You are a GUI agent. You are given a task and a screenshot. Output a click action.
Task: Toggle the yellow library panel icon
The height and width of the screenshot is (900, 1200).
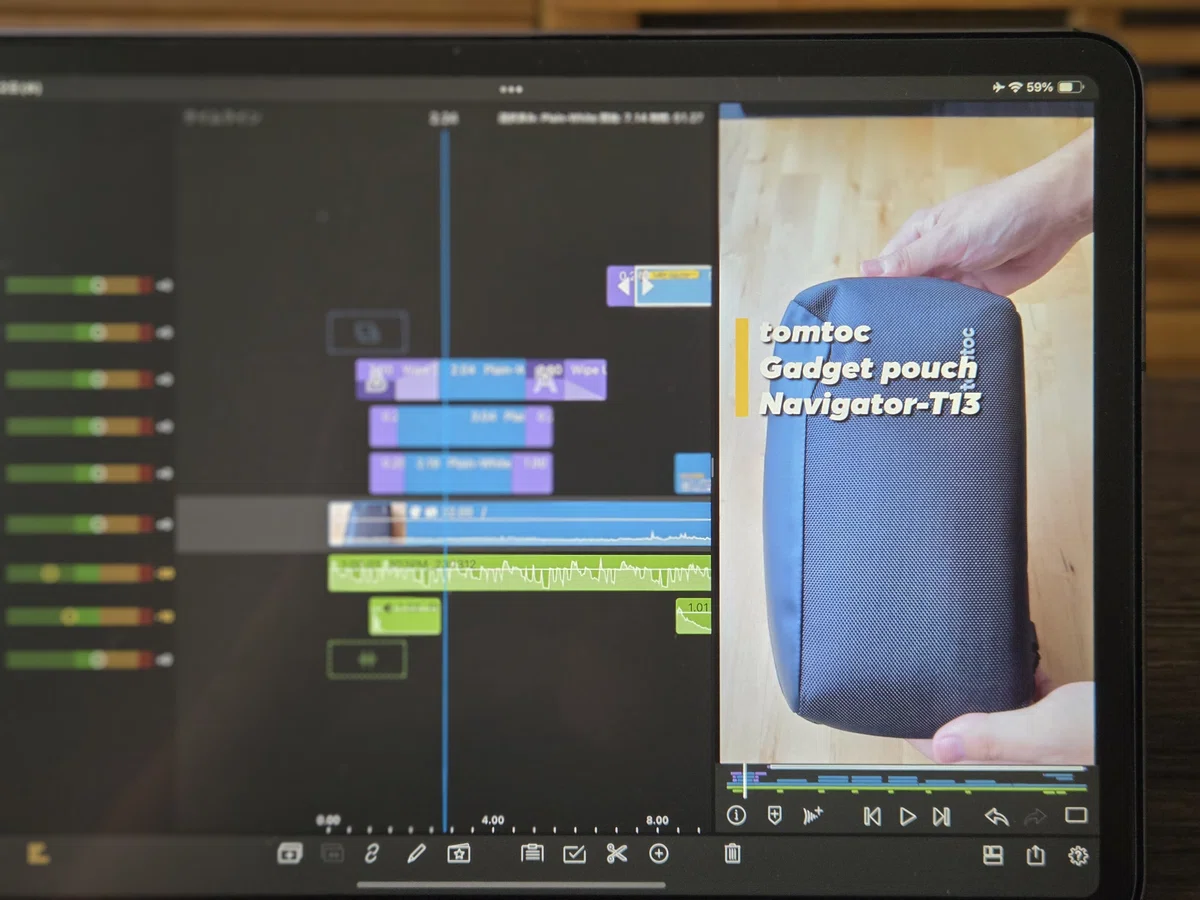coord(39,854)
